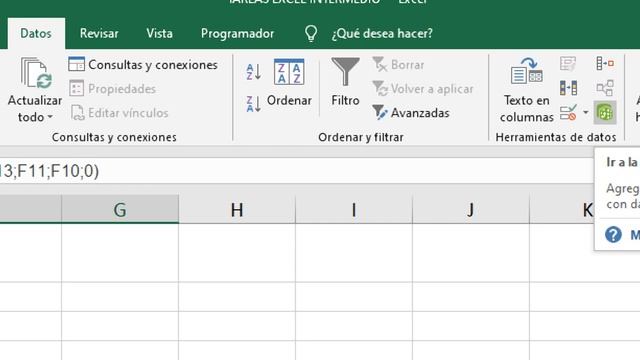Sort descending Z to A
Viewport: 640px width, 360px height.
[x=253, y=104]
